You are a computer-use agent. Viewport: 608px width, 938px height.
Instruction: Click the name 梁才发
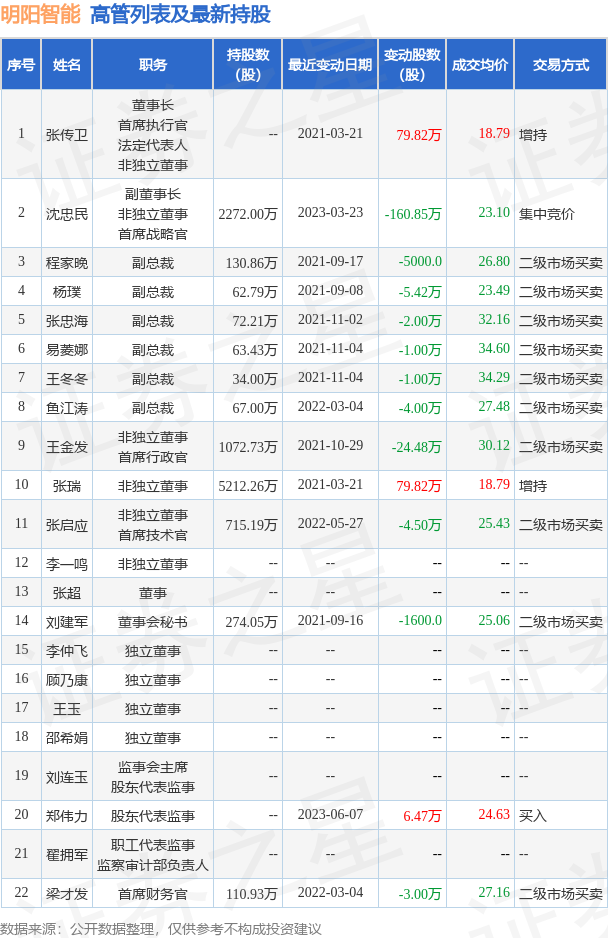[x=66, y=894]
